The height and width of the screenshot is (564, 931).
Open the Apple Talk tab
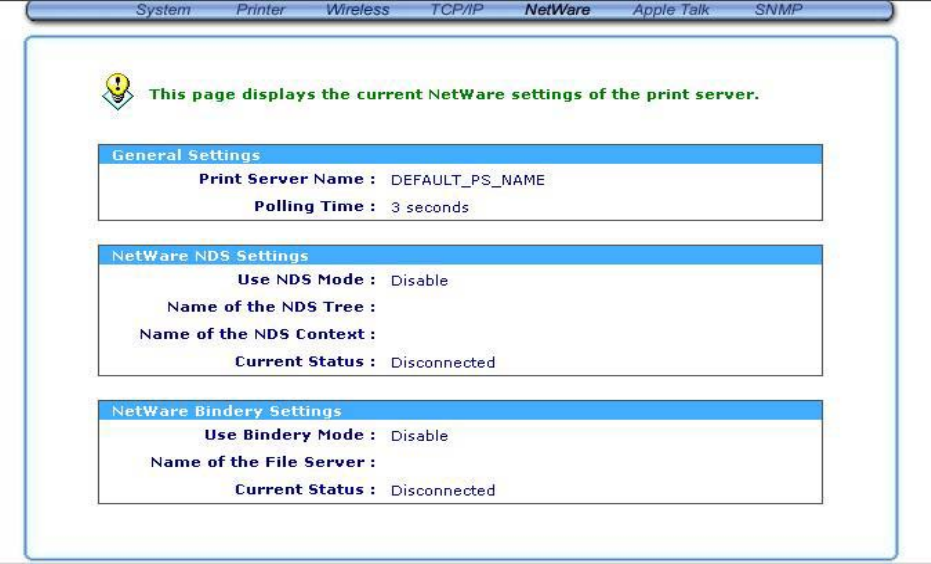pos(671,10)
